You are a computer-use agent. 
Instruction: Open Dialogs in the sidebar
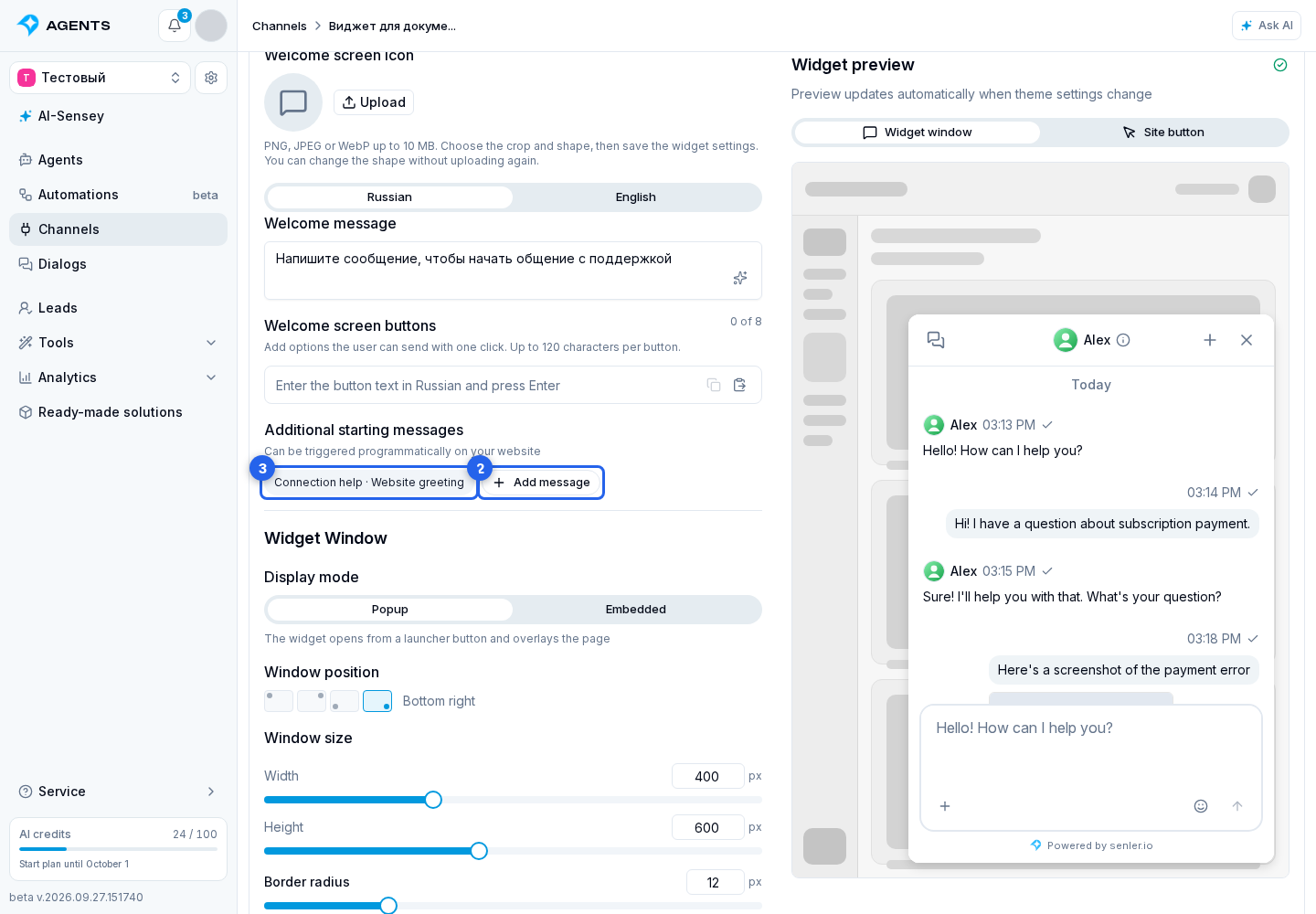tap(118, 264)
